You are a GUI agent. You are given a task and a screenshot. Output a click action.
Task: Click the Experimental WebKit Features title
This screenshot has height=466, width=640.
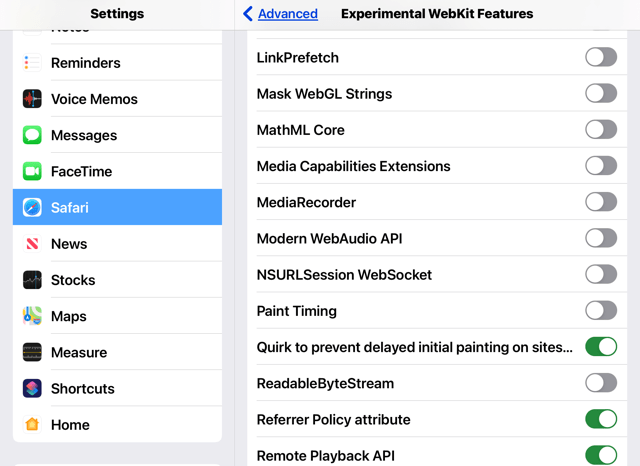pyautogui.click(x=437, y=14)
